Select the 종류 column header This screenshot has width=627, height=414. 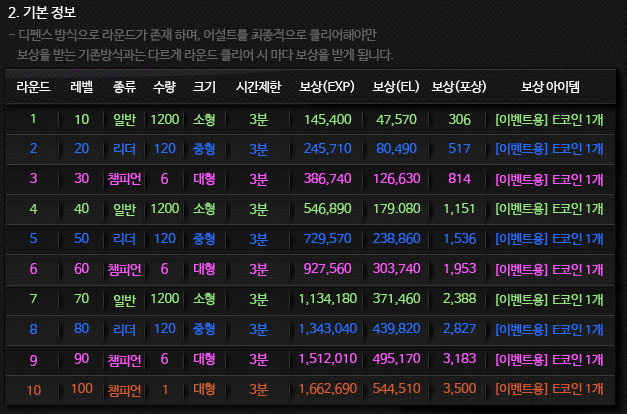pyautogui.click(x=125, y=87)
